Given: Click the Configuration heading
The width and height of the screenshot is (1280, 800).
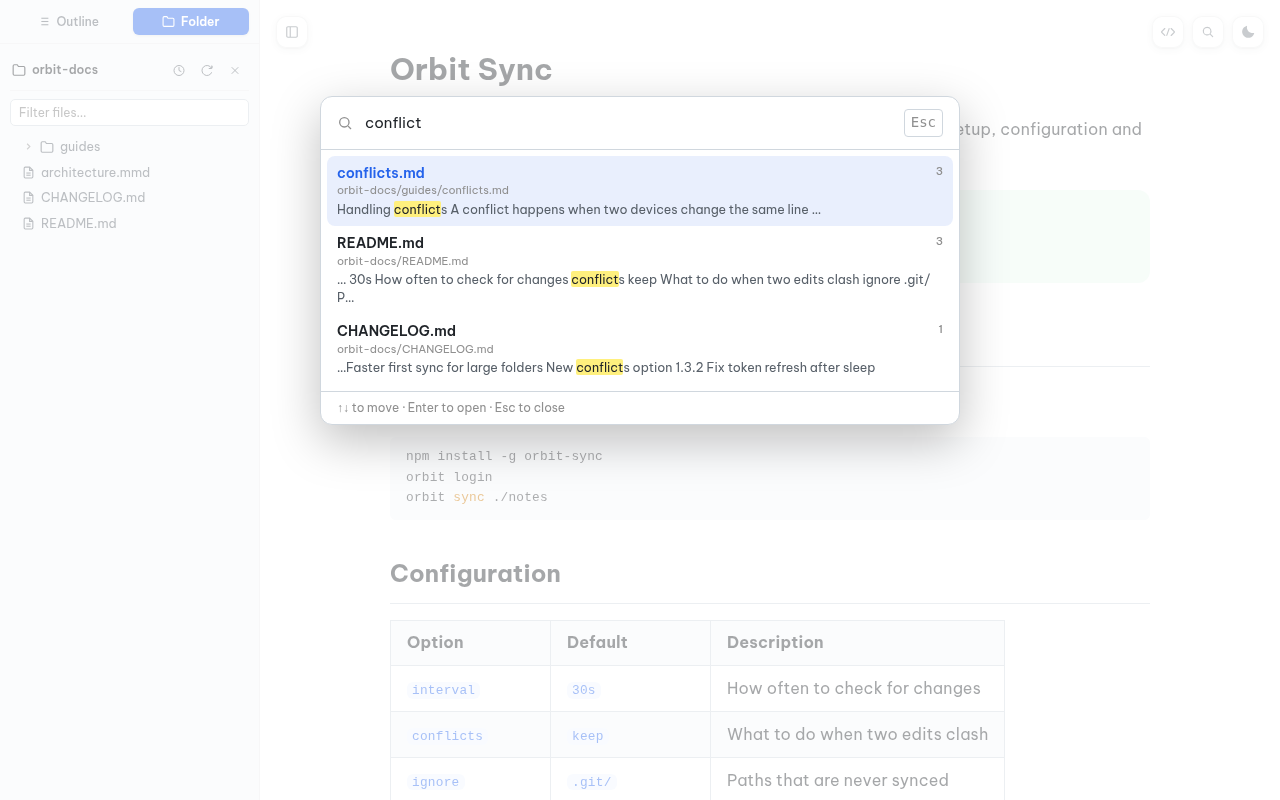Looking at the screenshot, I should pos(475,573).
